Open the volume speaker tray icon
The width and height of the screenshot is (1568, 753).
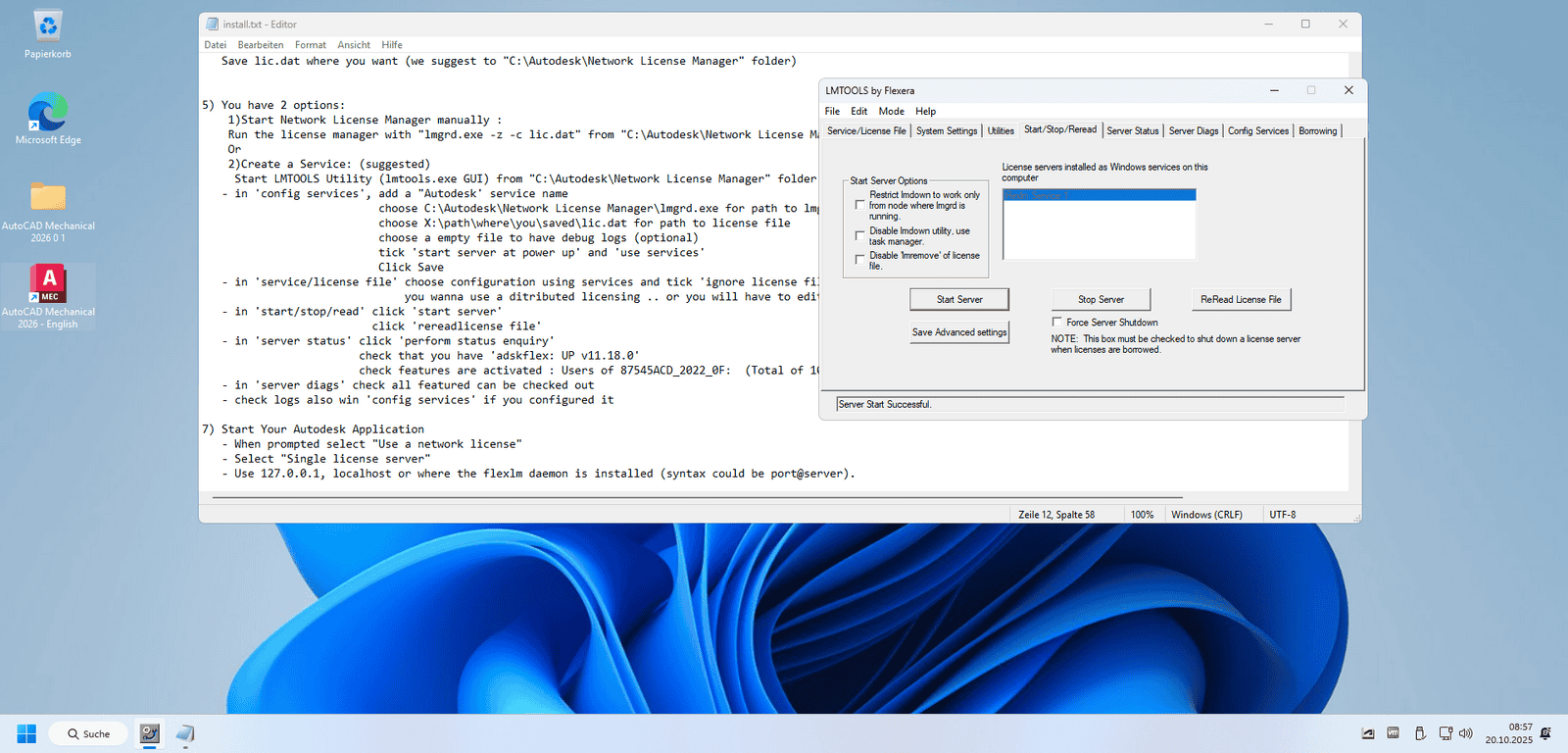[1466, 733]
